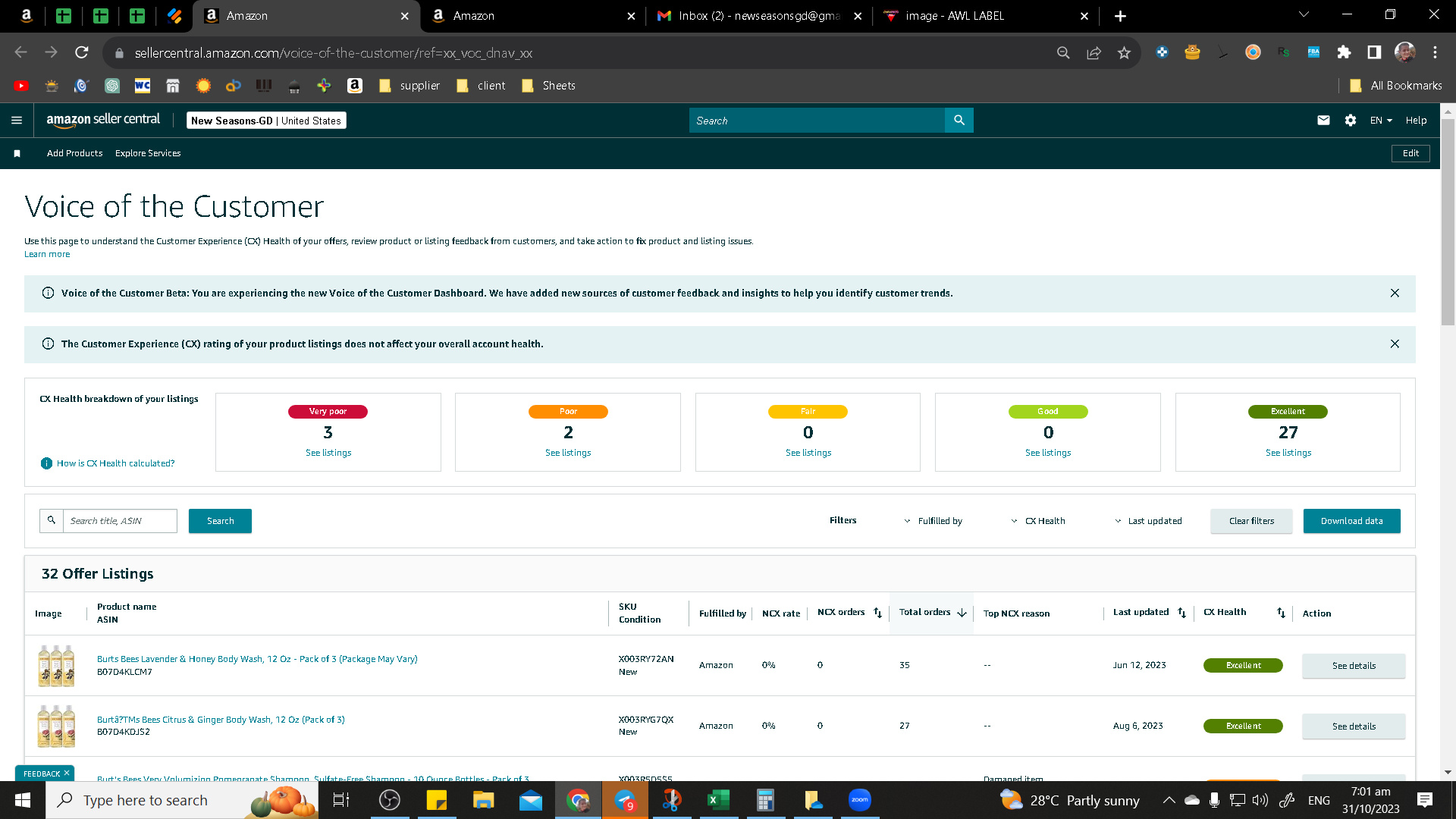This screenshot has width=1456, height=819.
Task: Open the Chrome extensions puzzle icon
Action: pyautogui.click(x=1344, y=52)
